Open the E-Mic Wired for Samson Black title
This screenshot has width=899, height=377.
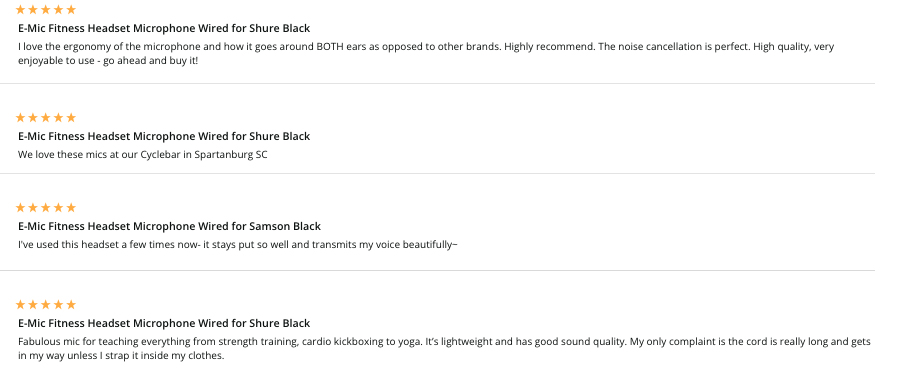click(x=169, y=226)
